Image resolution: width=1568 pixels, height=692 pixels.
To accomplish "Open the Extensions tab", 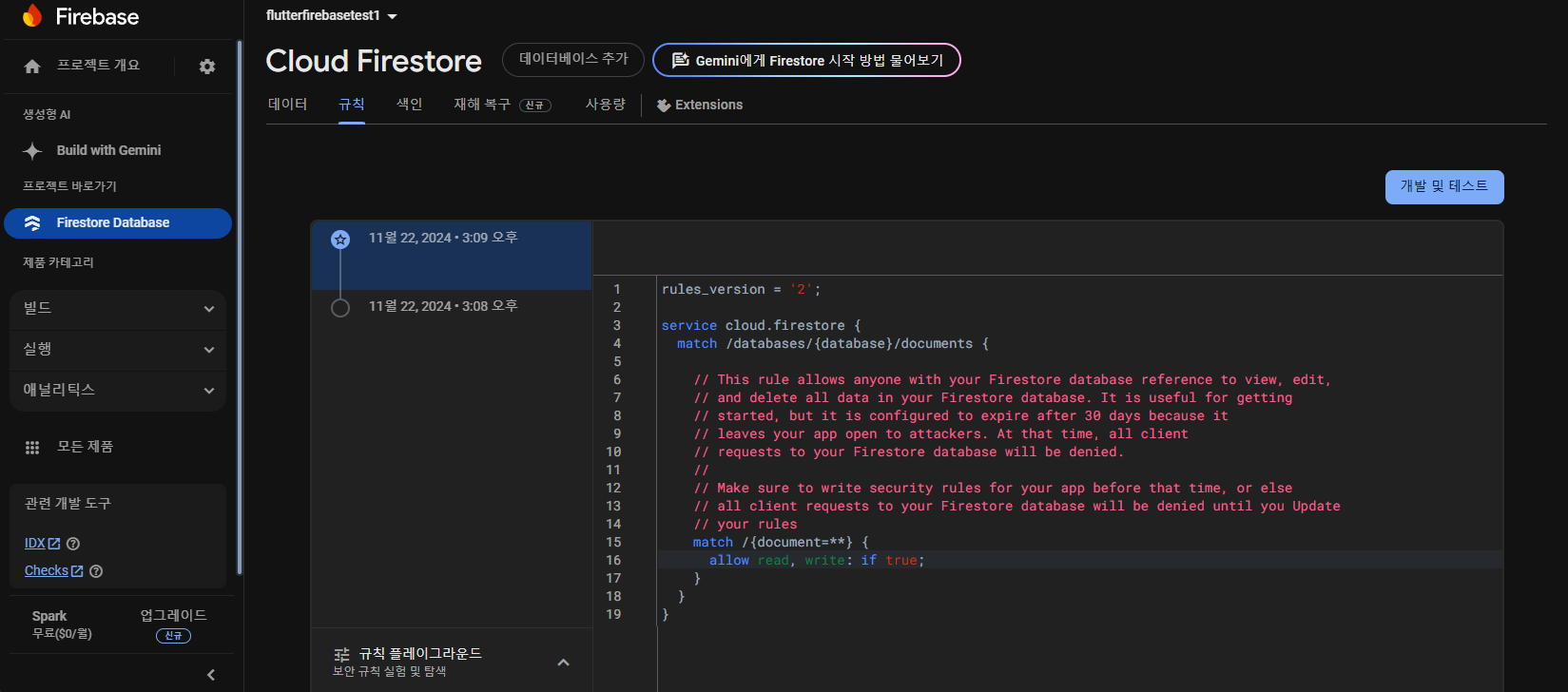I will click(x=700, y=105).
